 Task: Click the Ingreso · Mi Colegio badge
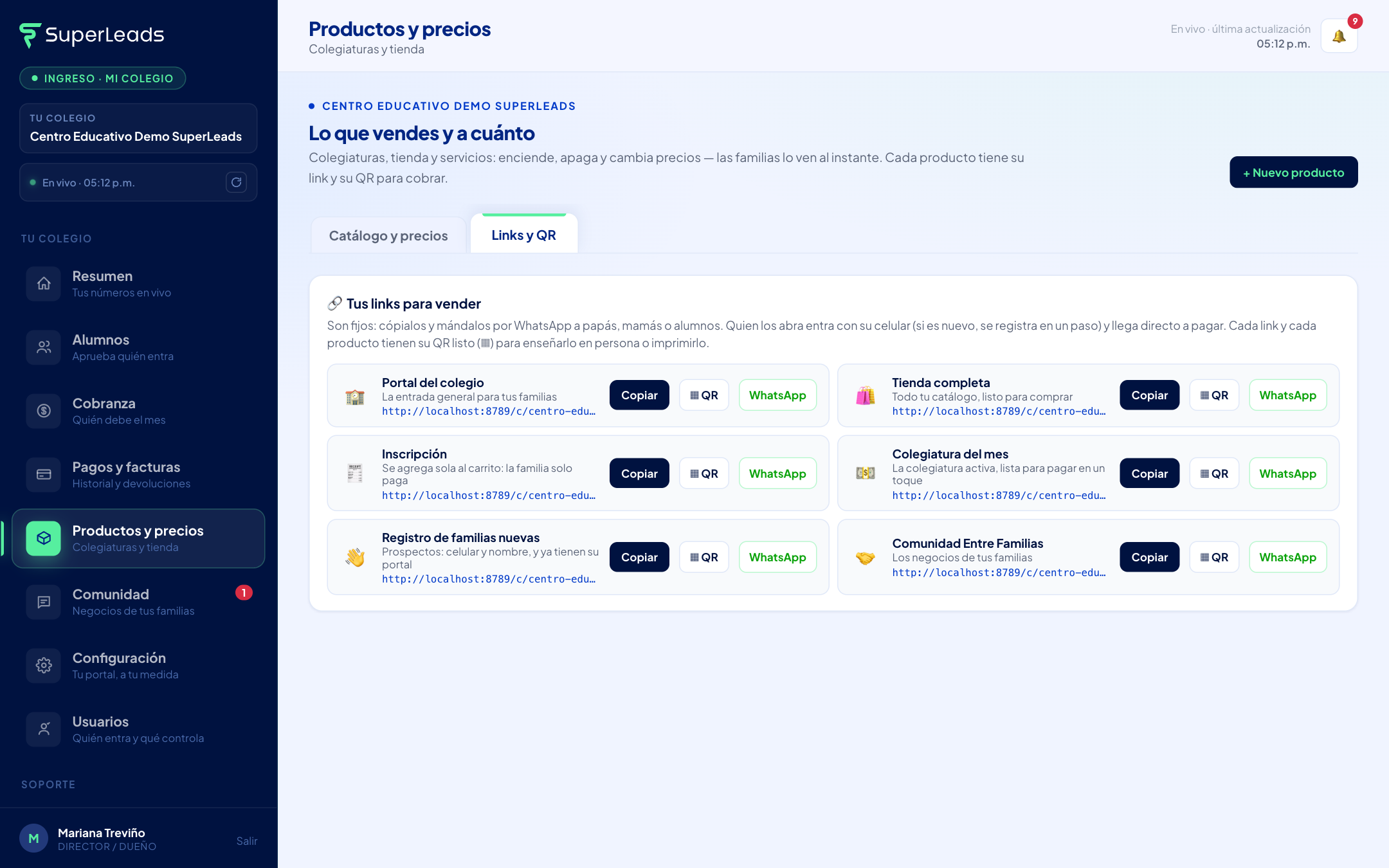coord(103,78)
